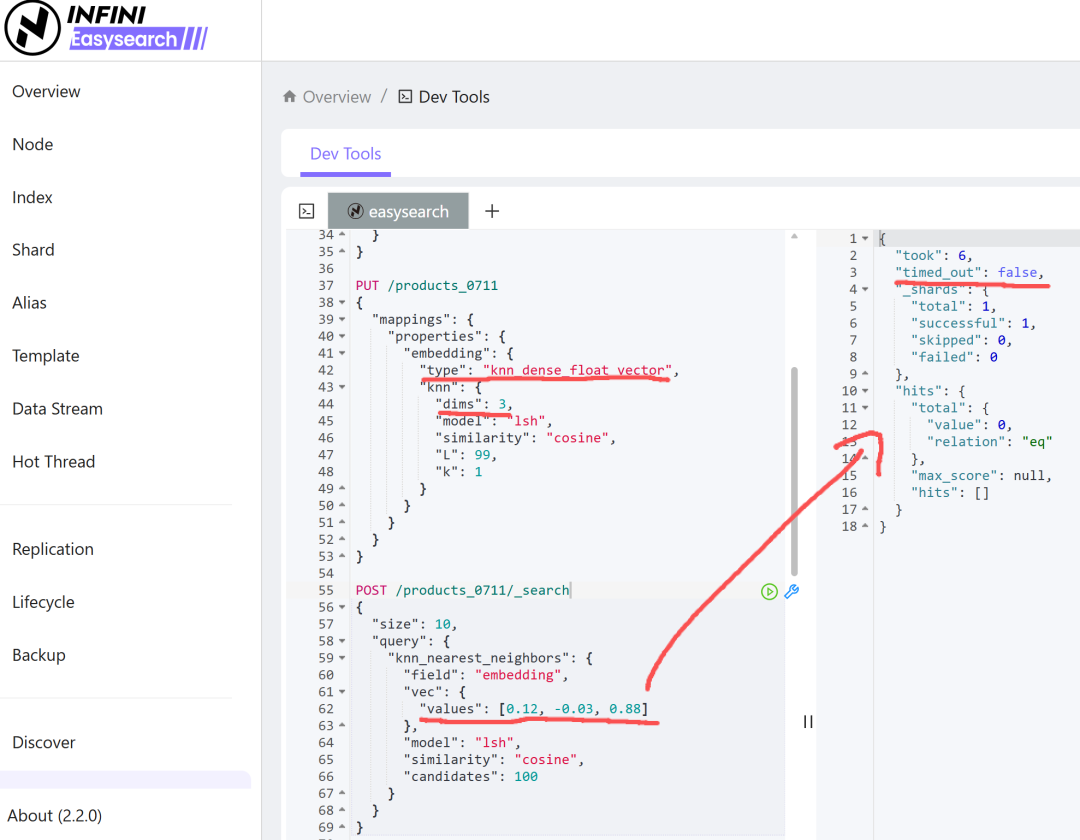Click the POST /products_0711/_search line
1080x840 pixels.
462,591
